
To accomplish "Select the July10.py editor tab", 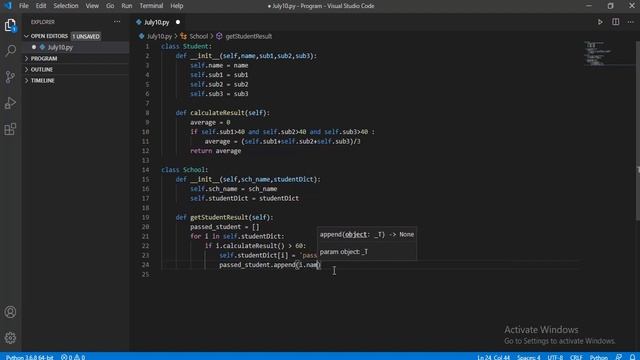I will (x=158, y=22).
